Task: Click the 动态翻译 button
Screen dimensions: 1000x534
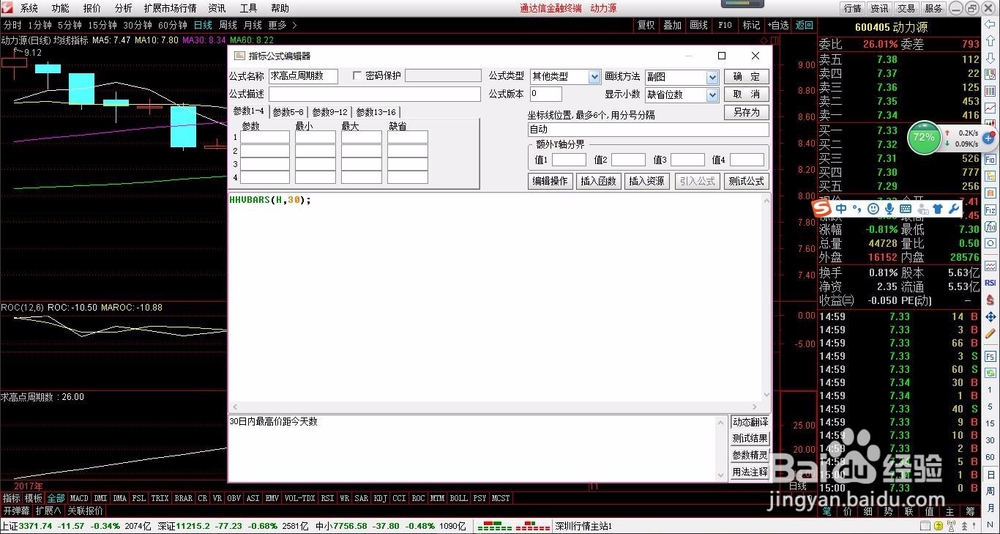Action: pyautogui.click(x=750, y=422)
